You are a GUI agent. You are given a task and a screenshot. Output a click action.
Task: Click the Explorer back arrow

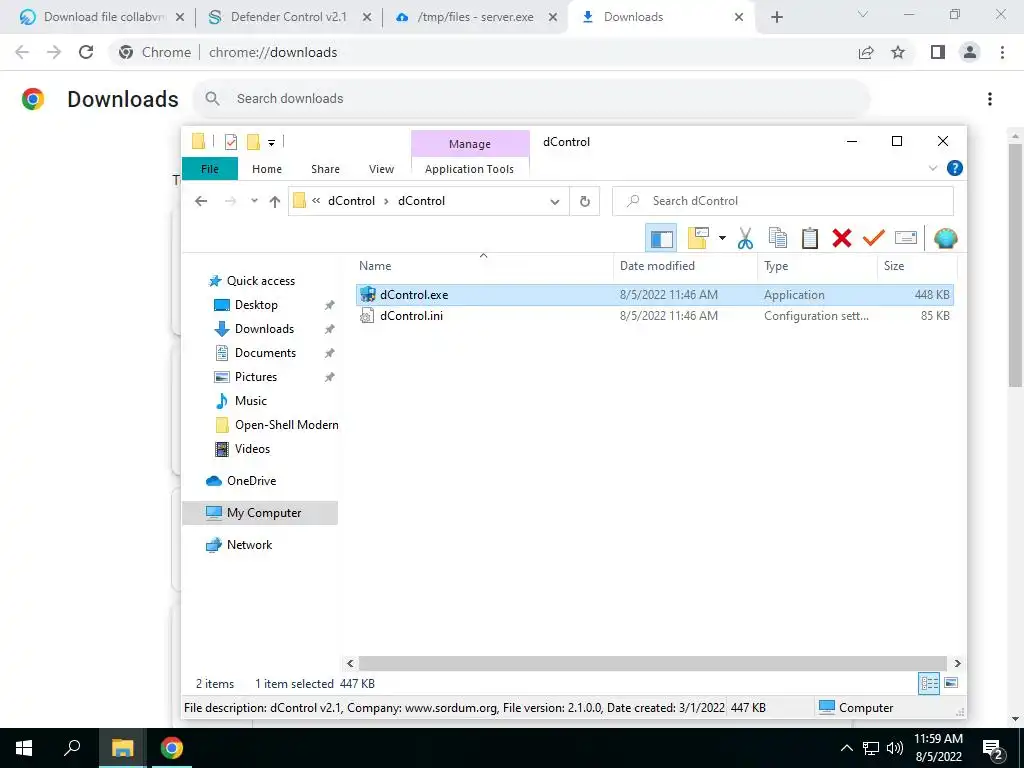point(201,201)
